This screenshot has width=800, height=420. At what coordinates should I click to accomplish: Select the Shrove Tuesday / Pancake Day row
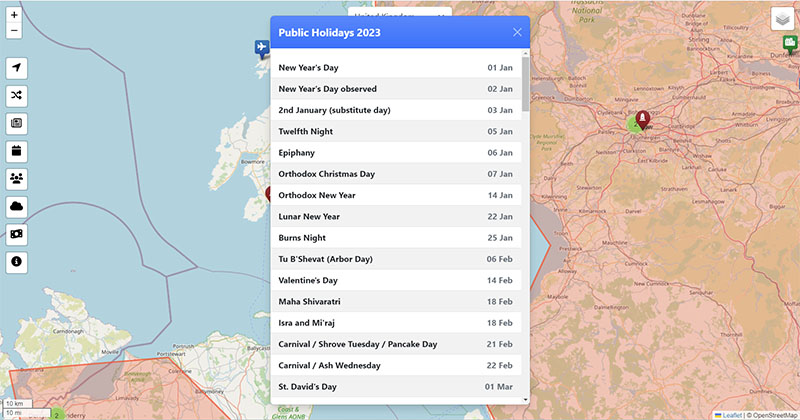pyautogui.click(x=396, y=344)
